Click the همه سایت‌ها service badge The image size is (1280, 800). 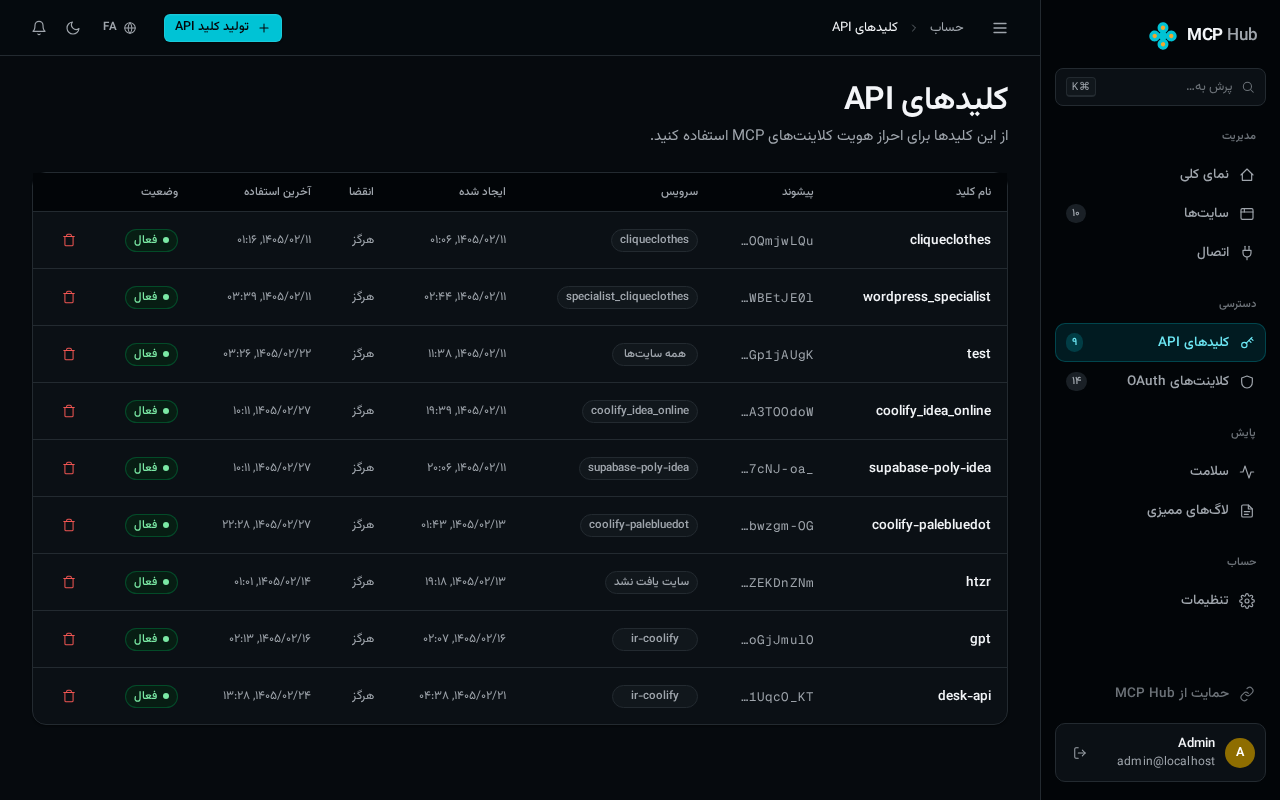655,354
